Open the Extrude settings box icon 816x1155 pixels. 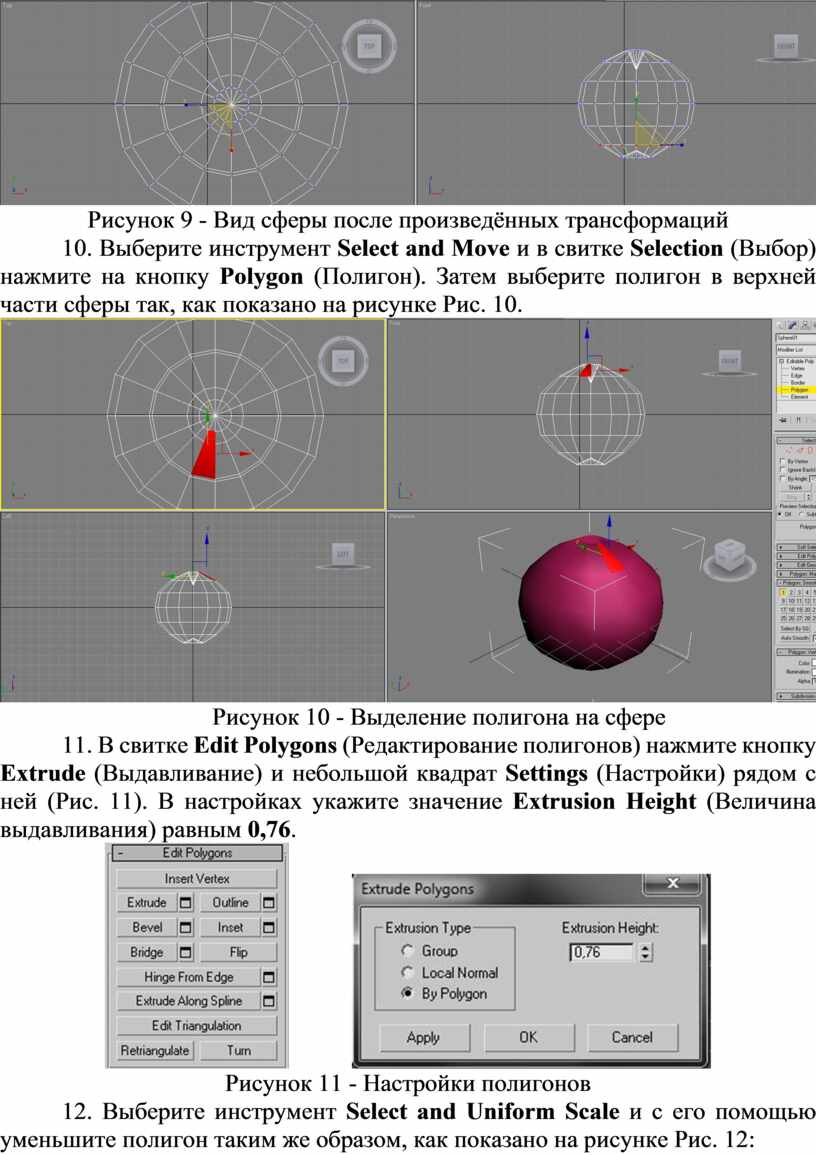pos(186,902)
